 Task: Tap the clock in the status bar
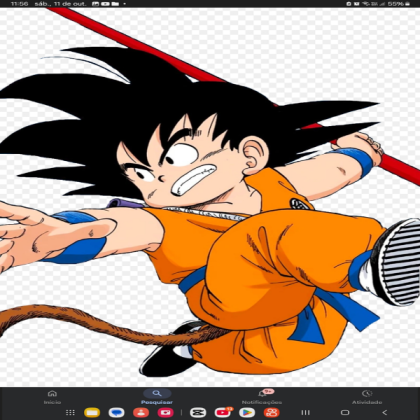click(19, 4)
